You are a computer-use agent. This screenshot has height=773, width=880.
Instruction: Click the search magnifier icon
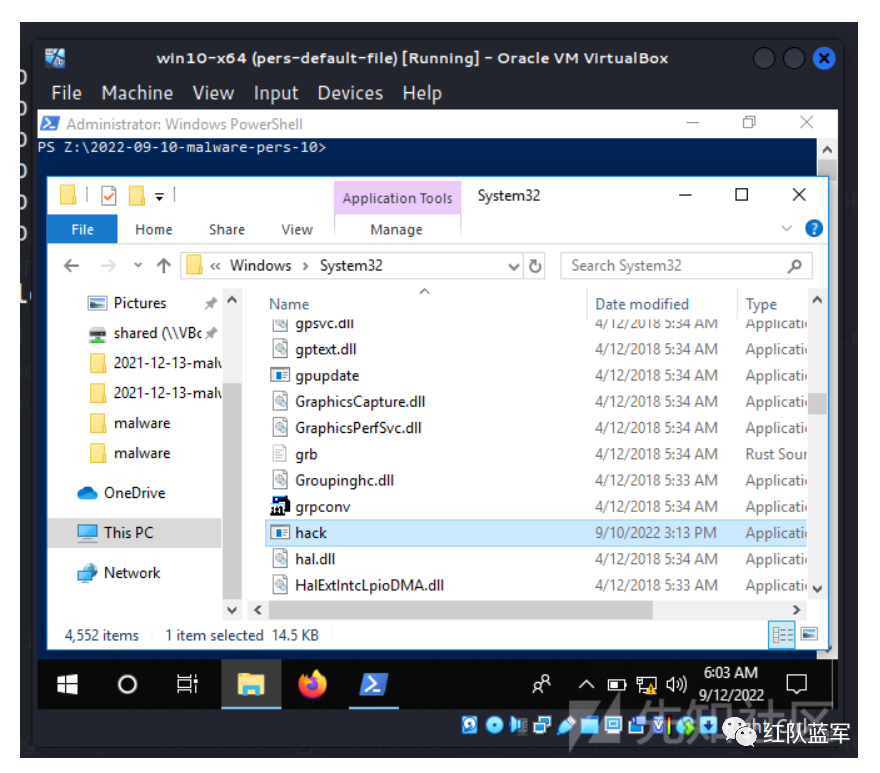pos(794,266)
